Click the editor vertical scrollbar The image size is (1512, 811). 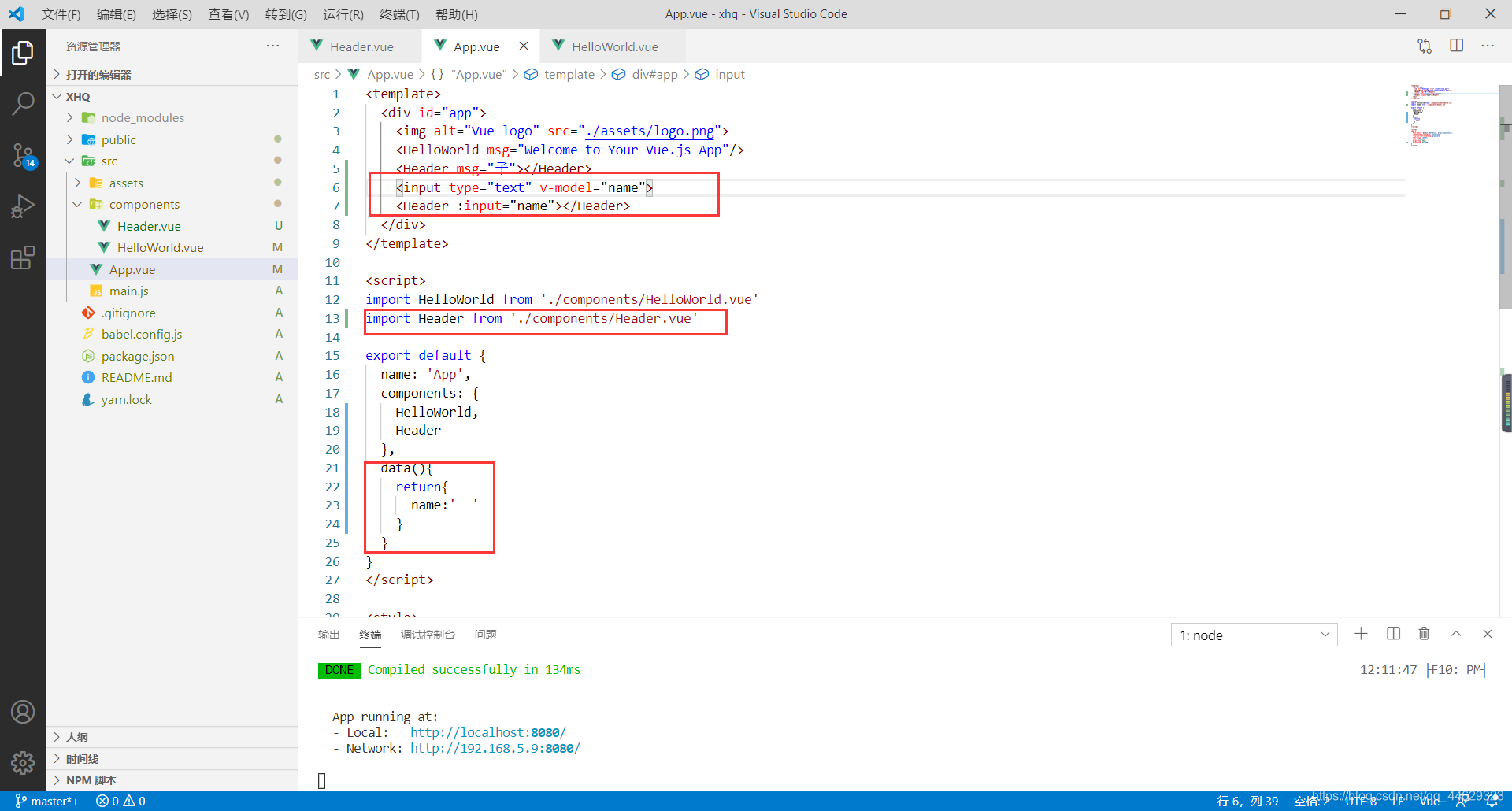[1505, 197]
